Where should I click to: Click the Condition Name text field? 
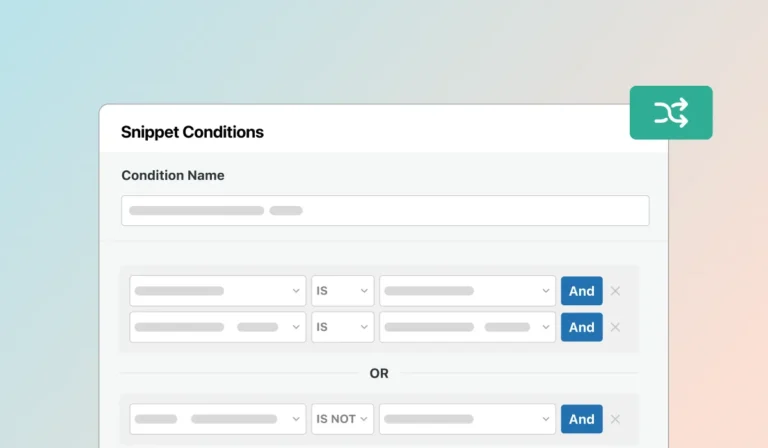tap(385, 211)
